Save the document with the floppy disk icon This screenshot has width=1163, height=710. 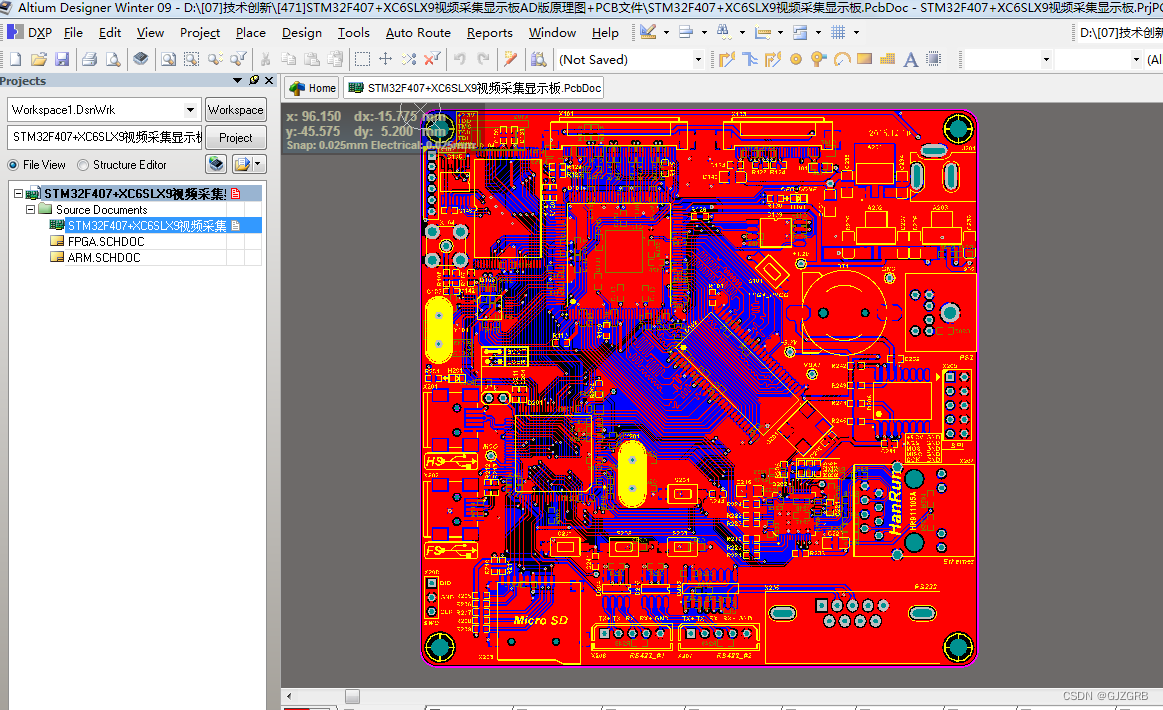tap(62, 59)
